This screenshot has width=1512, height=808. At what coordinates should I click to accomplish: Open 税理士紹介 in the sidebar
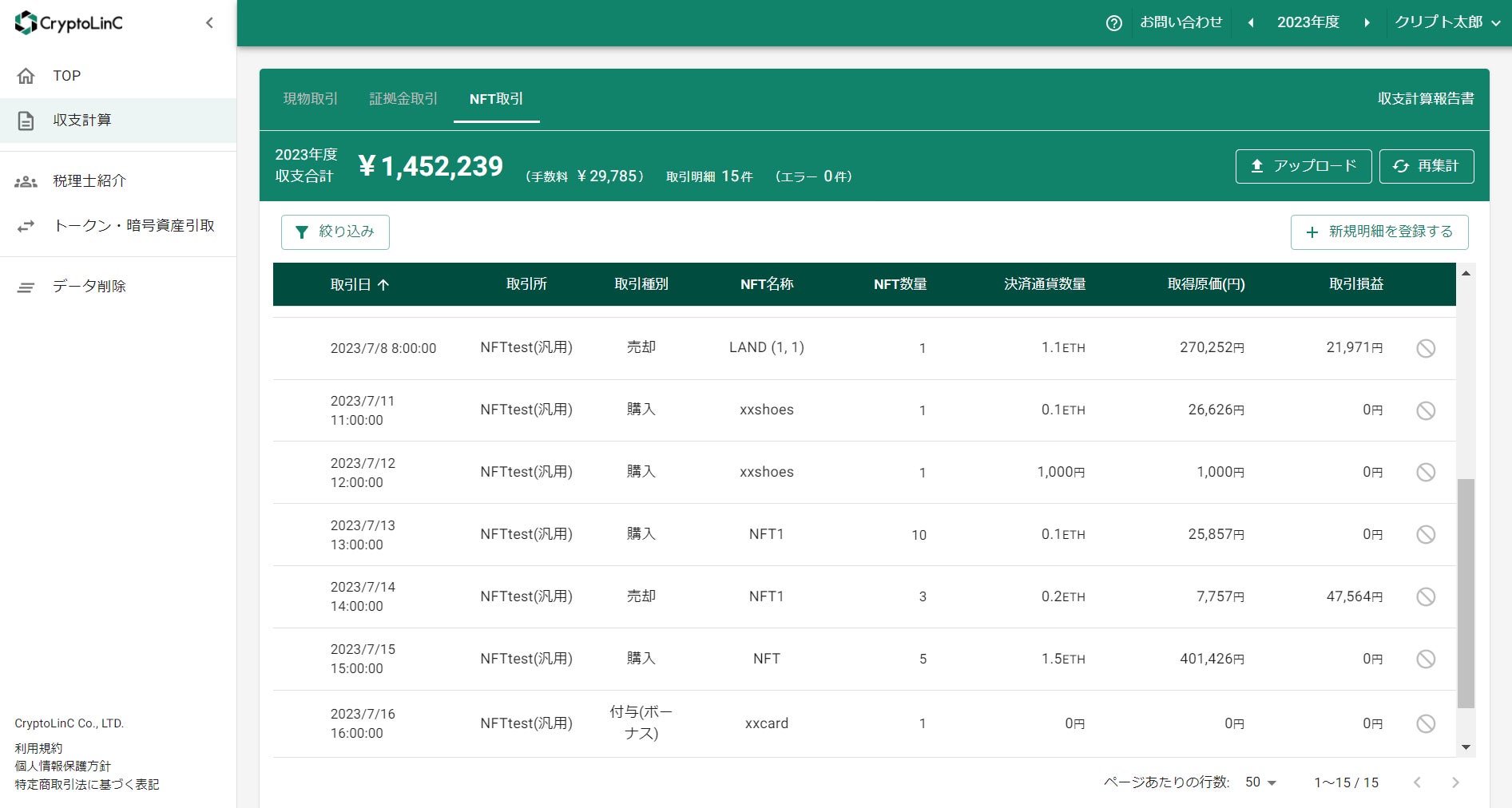coord(89,181)
